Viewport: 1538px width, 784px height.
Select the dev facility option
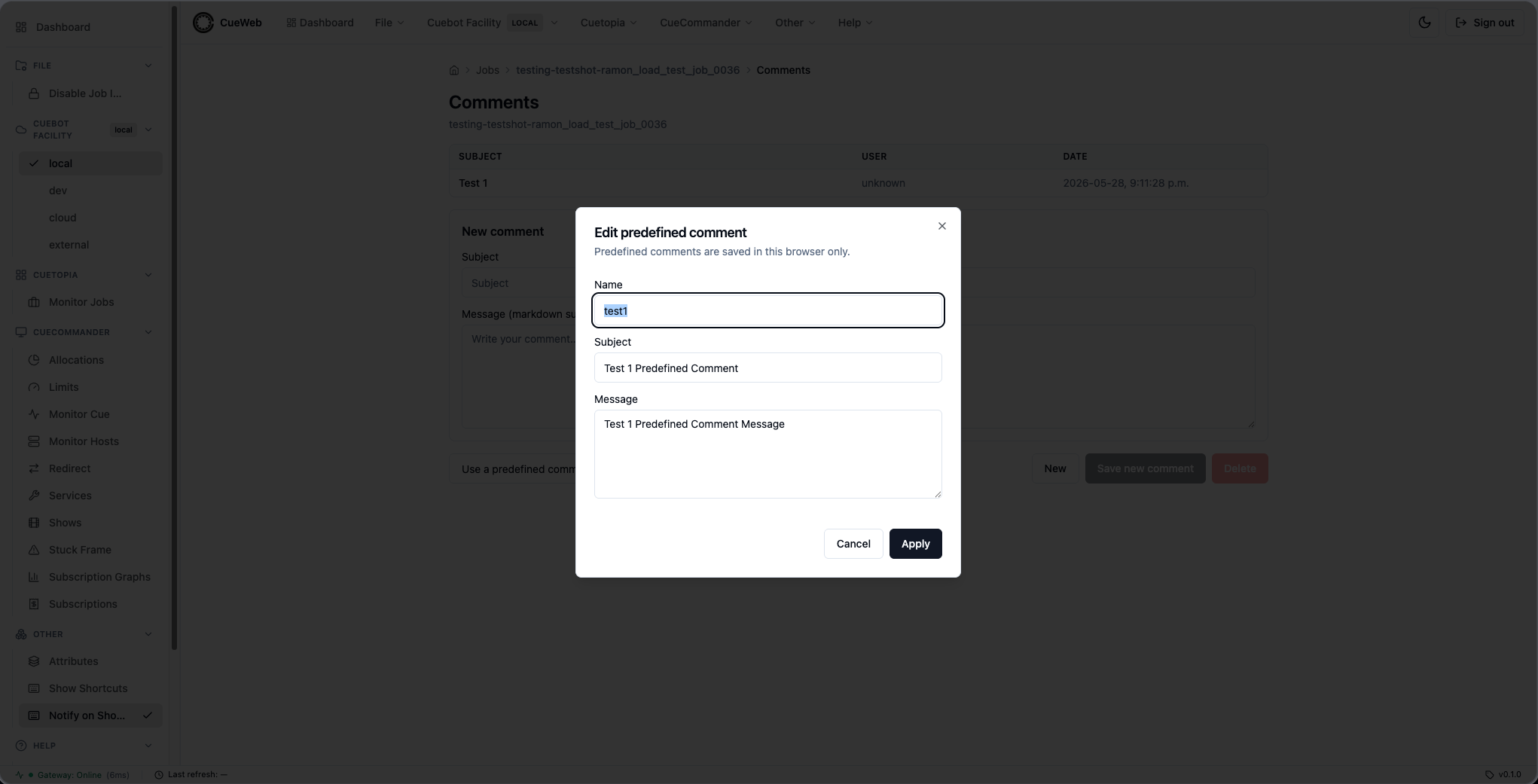tap(90, 191)
